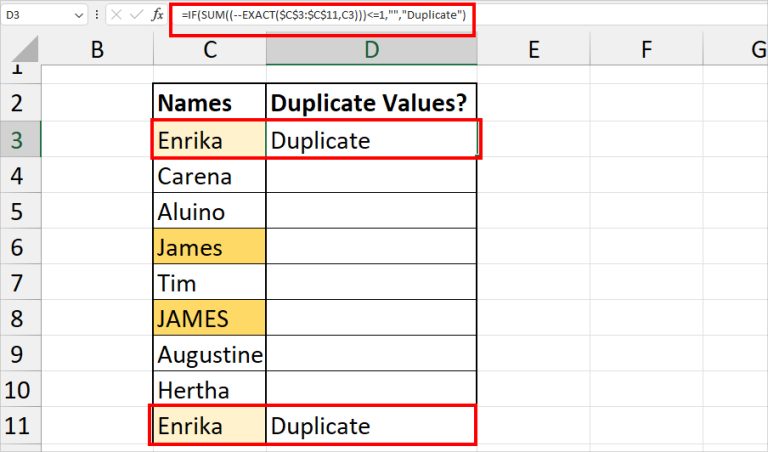Select the cell containing Hertha
This screenshot has height=452, width=768.
pyautogui.click(x=210, y=390)
